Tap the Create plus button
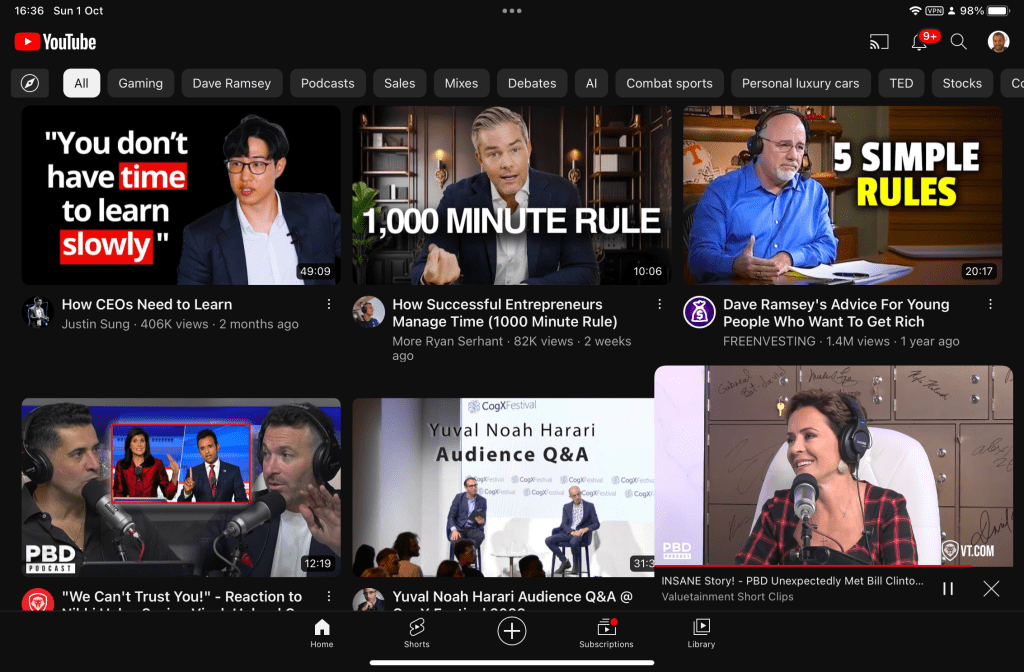This screenshot has height=672, width=1024. click(512, 632)
